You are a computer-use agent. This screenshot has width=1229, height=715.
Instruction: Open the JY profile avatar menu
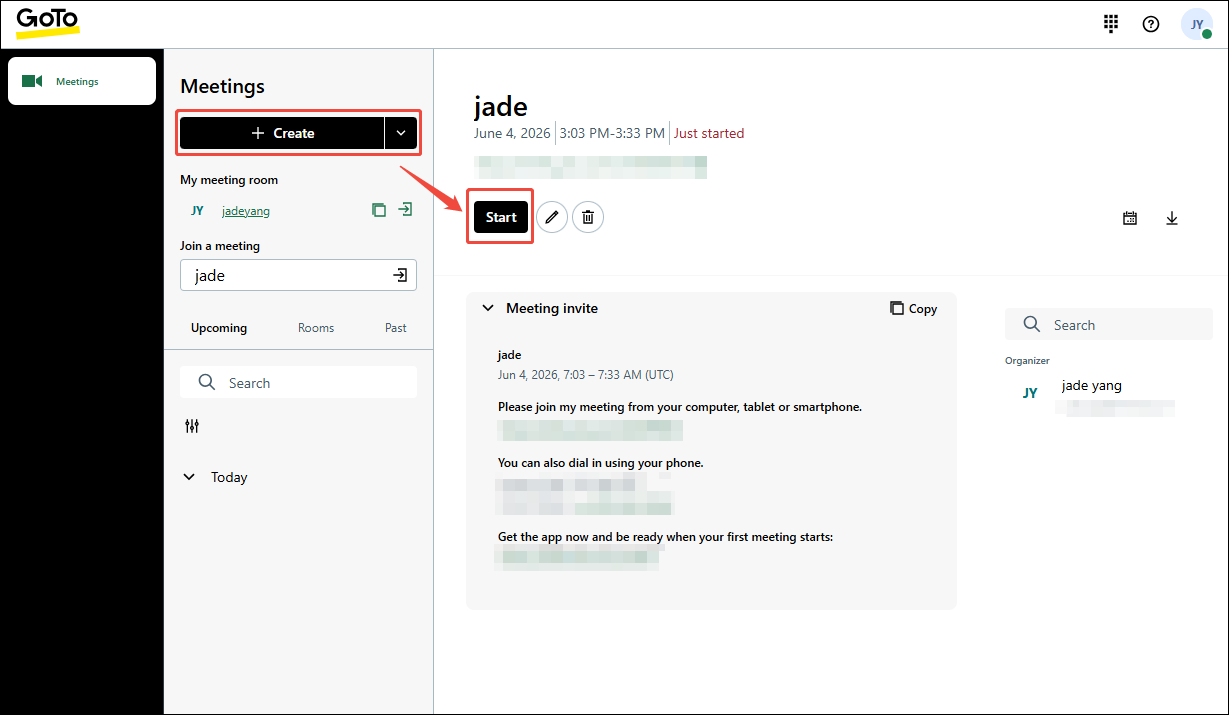pyautogui.click(x=1197, y=24)
